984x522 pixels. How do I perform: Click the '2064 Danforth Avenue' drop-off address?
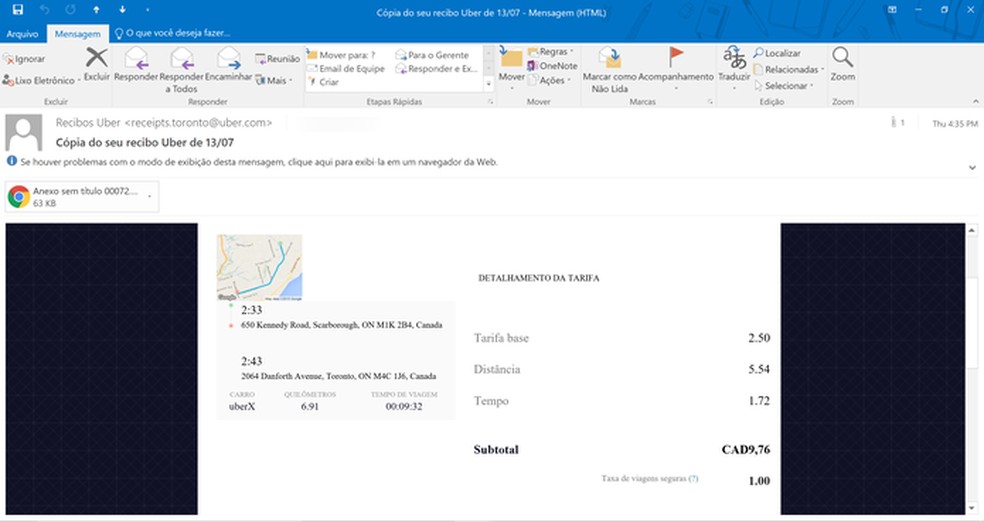(x=338, y=376)
